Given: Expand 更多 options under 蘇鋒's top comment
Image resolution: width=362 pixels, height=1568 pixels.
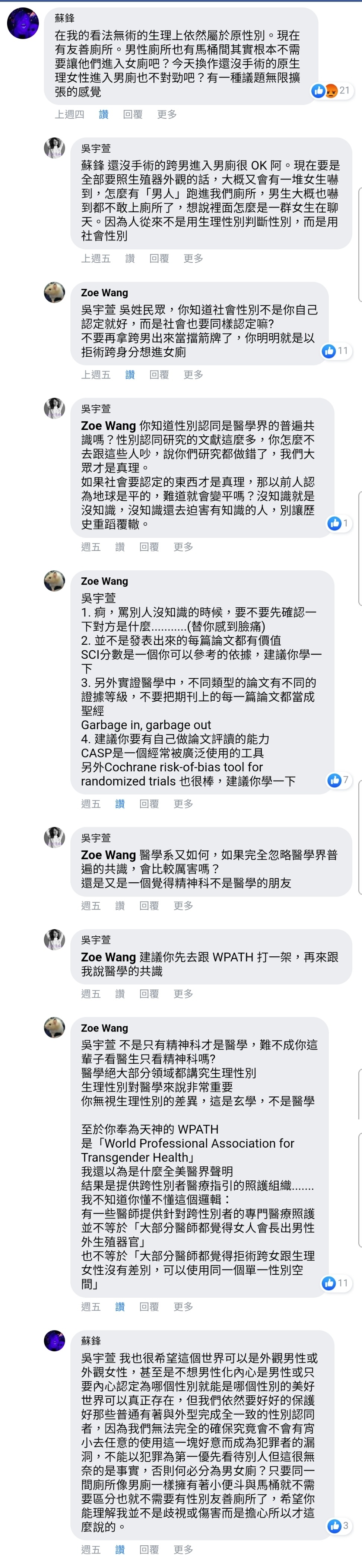Looking at the screenshot, I should coord(167,114).
